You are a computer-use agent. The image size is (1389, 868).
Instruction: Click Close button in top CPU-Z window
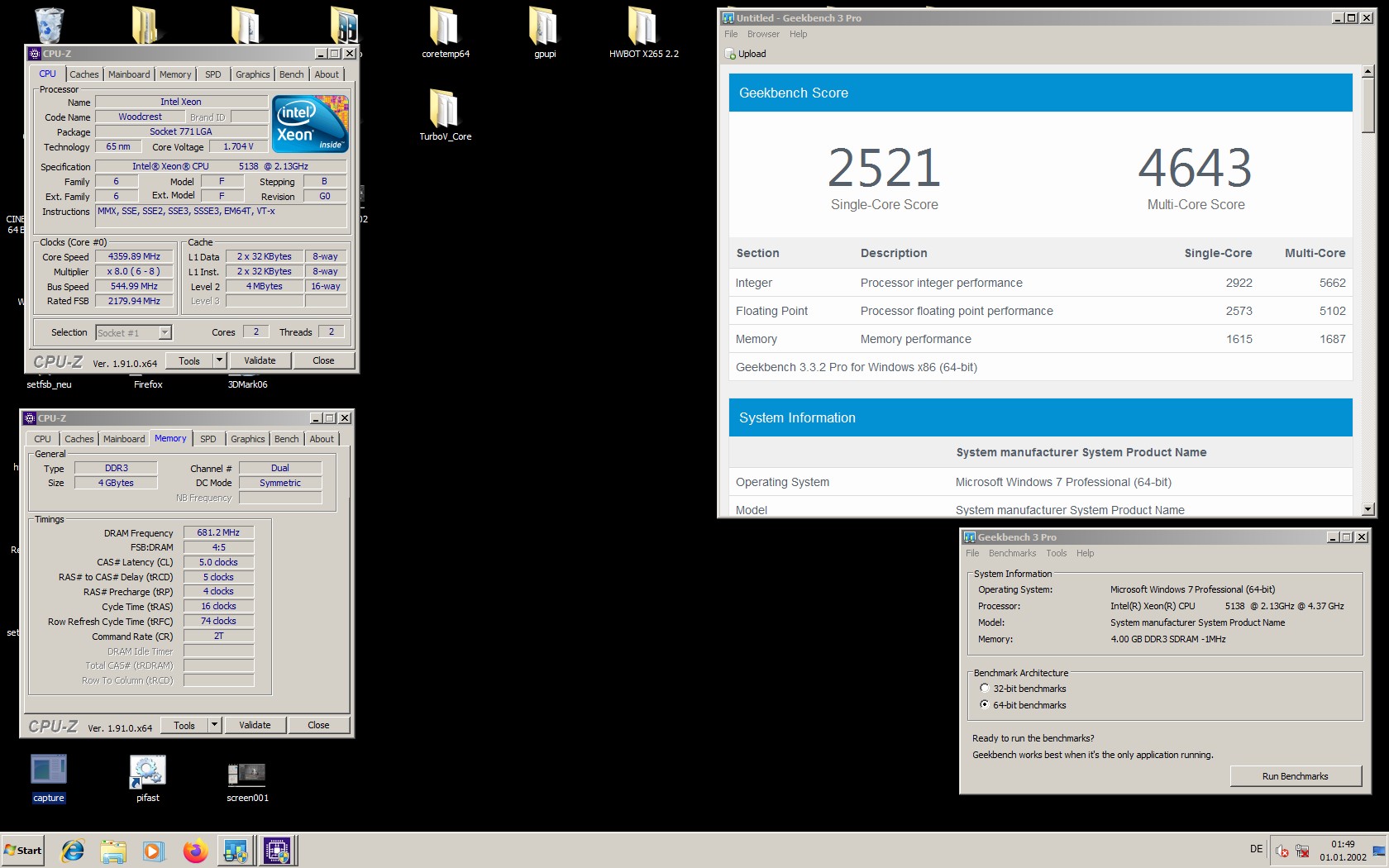[323, 360]
